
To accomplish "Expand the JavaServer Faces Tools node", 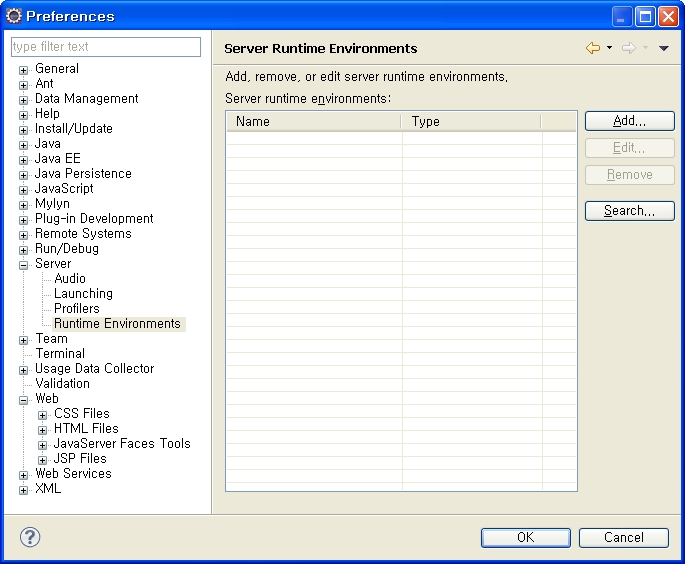I will pyautogui.click(x=42, y=445).
